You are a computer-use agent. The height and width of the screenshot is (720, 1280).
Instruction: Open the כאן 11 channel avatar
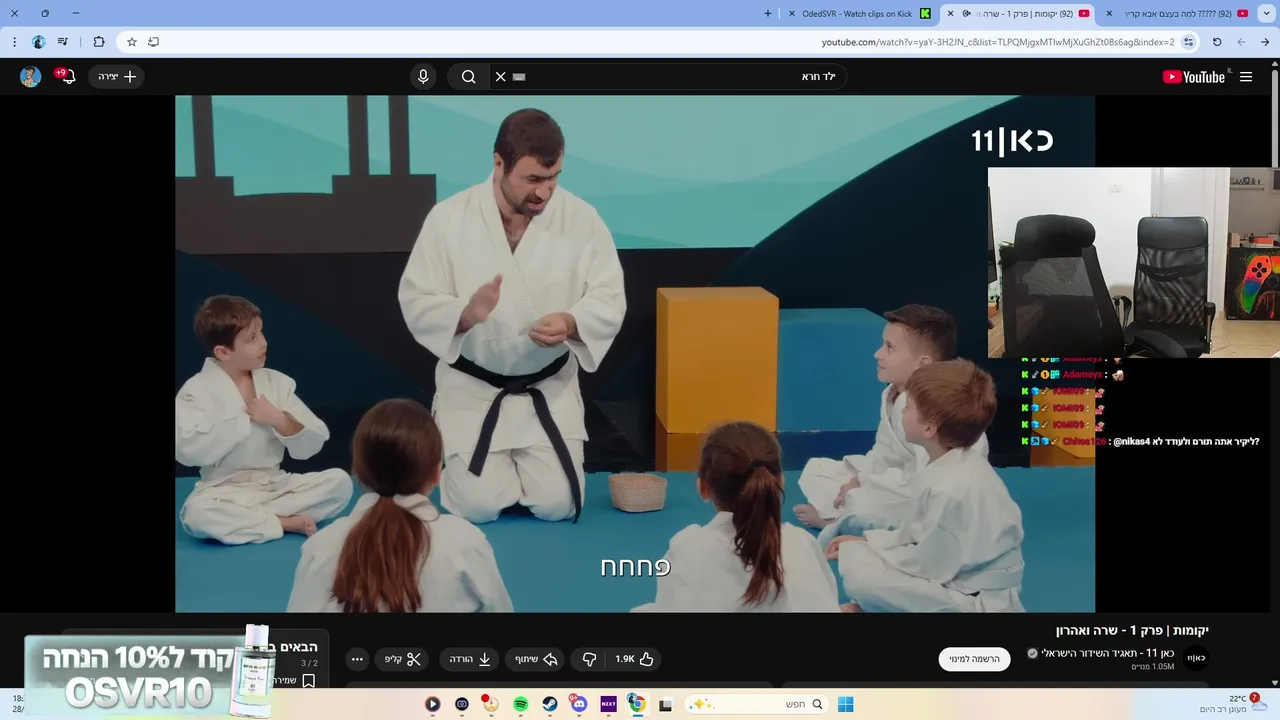tap(1196, 658)
